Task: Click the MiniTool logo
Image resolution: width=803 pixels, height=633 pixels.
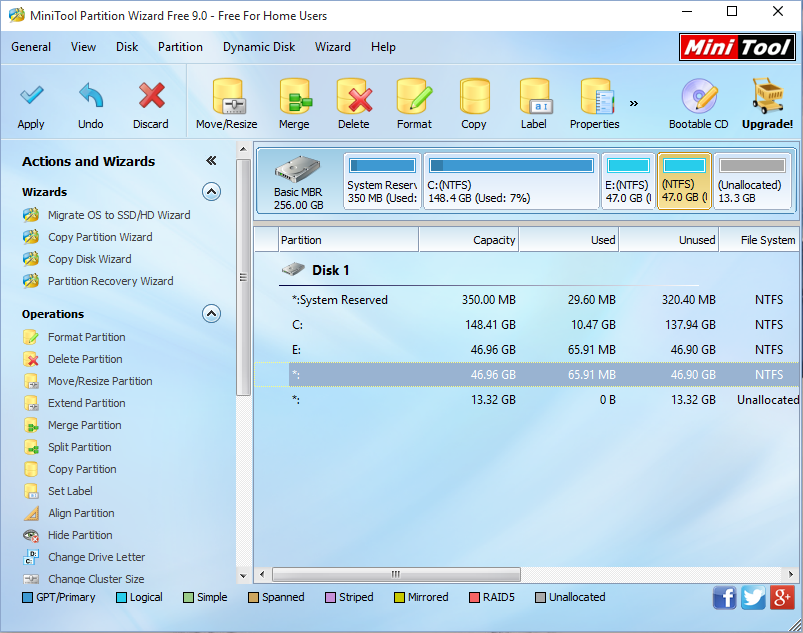Action: [737, 47]
